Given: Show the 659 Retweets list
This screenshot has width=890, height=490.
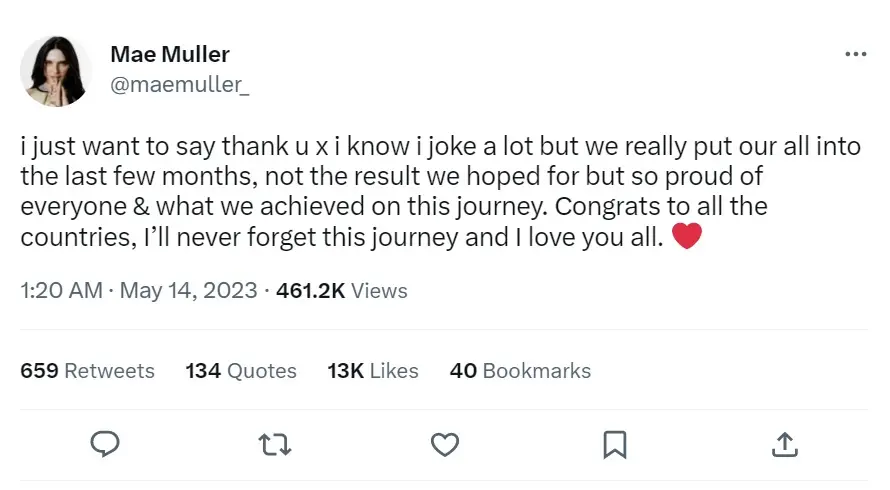Looking at the screenshot, I should pos(88,371).
